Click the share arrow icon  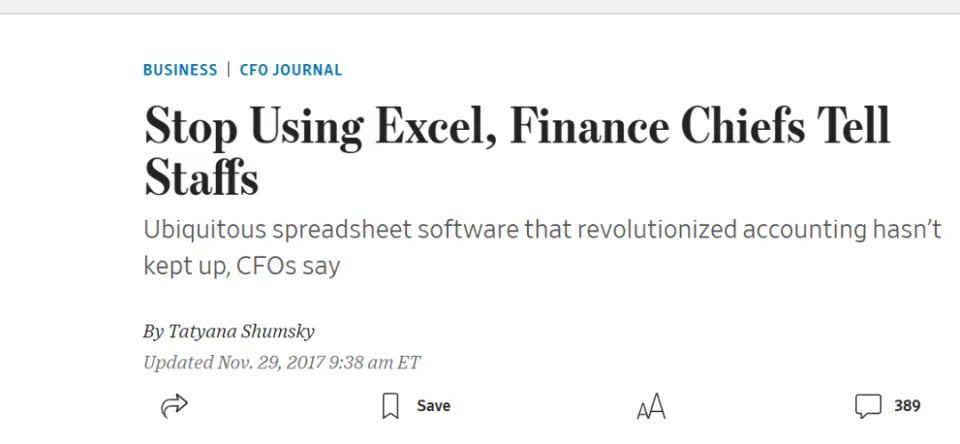(x=174, y=406)
